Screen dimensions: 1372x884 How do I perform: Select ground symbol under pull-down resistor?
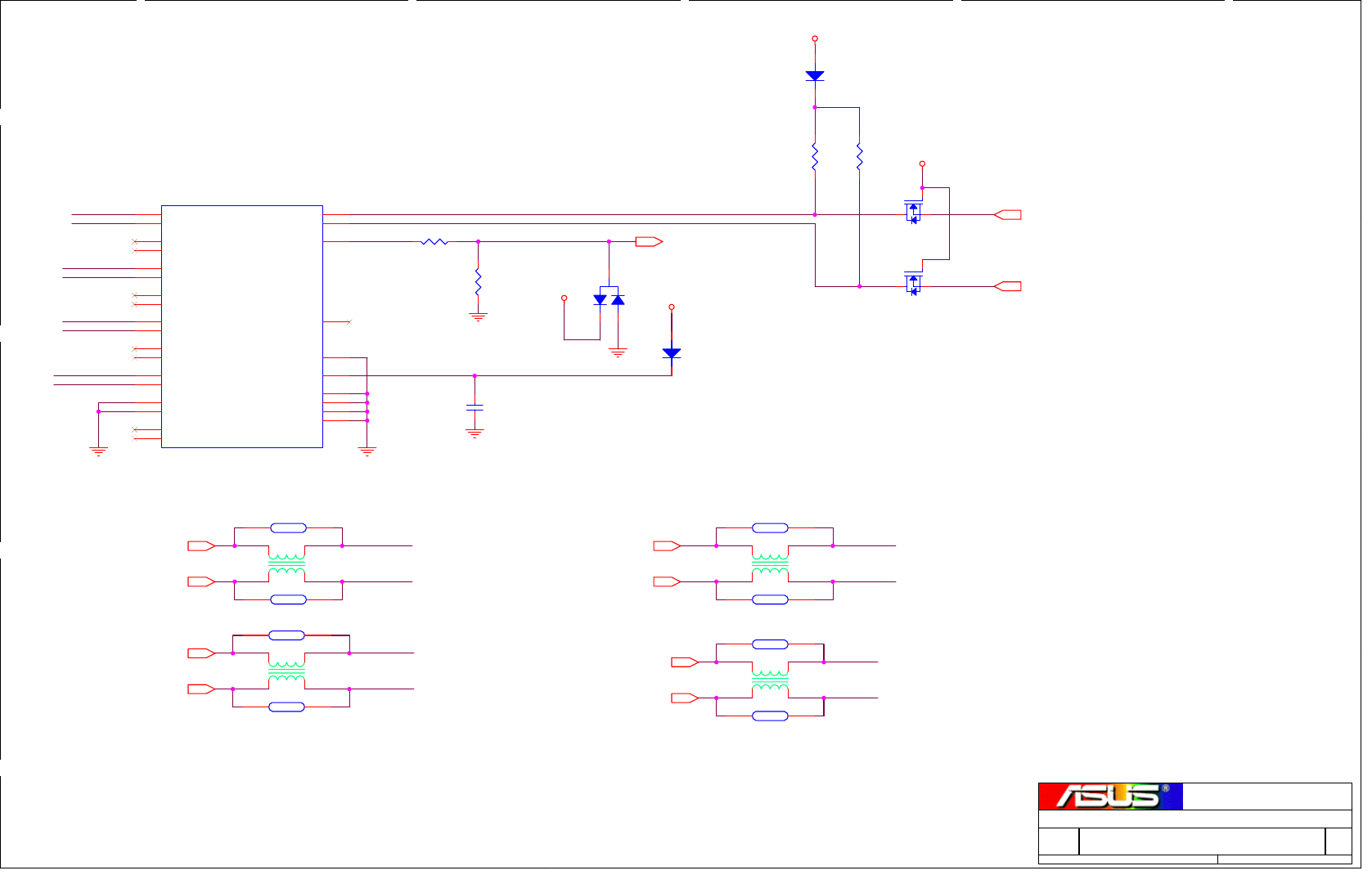tap(478, 316)
